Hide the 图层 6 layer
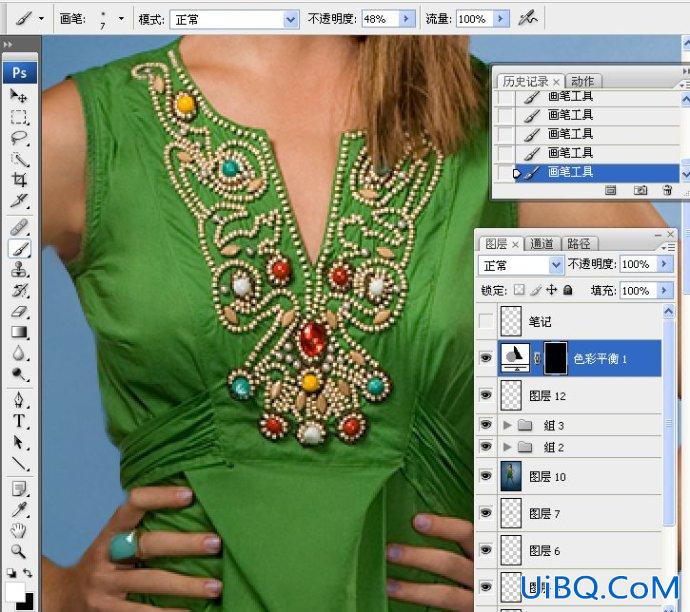 (486, 550)
